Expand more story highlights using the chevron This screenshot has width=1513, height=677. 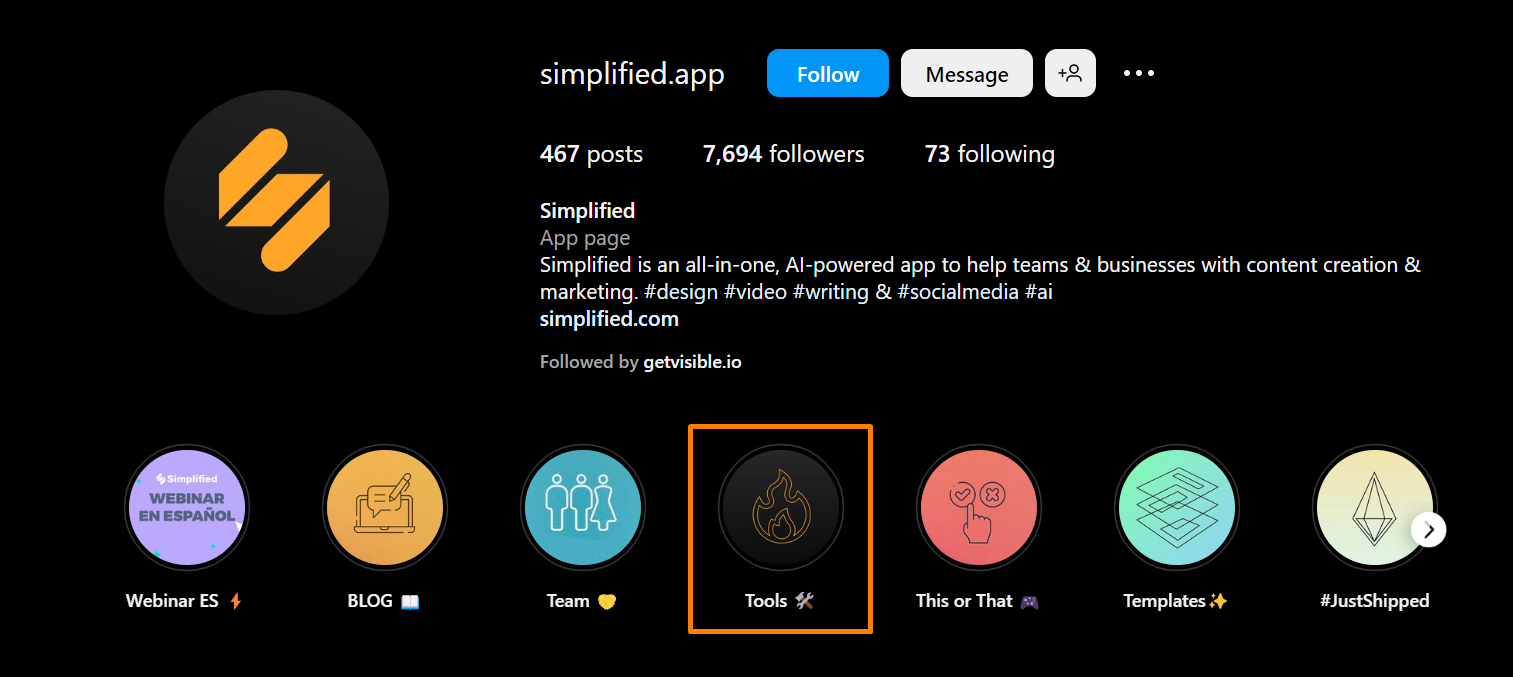tap(1429, 529)
